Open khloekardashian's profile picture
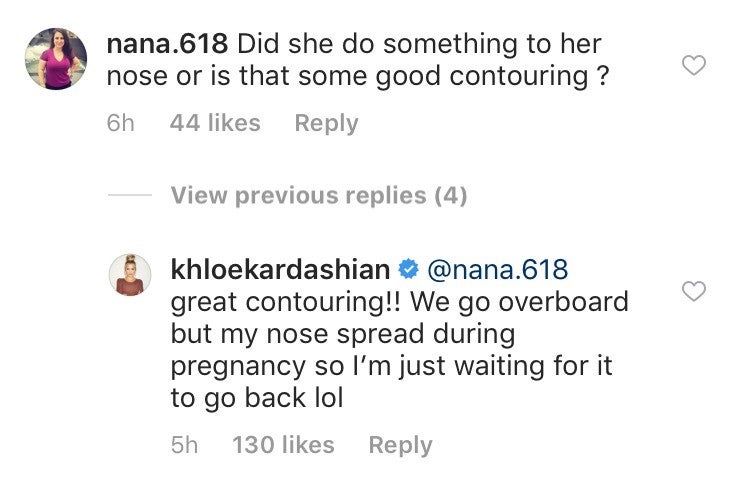The width and height of the screenshot is (750, 480). point(129,274)
